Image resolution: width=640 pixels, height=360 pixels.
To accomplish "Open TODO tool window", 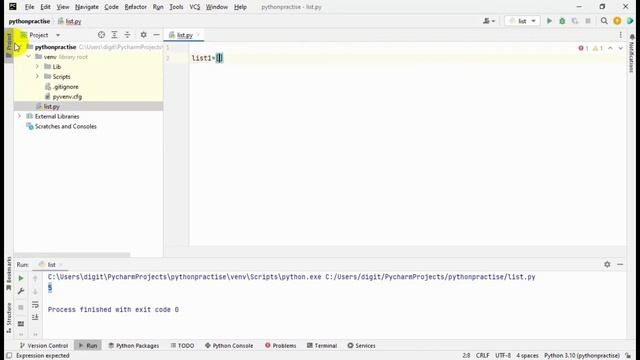I will click(x=182, y=345).
